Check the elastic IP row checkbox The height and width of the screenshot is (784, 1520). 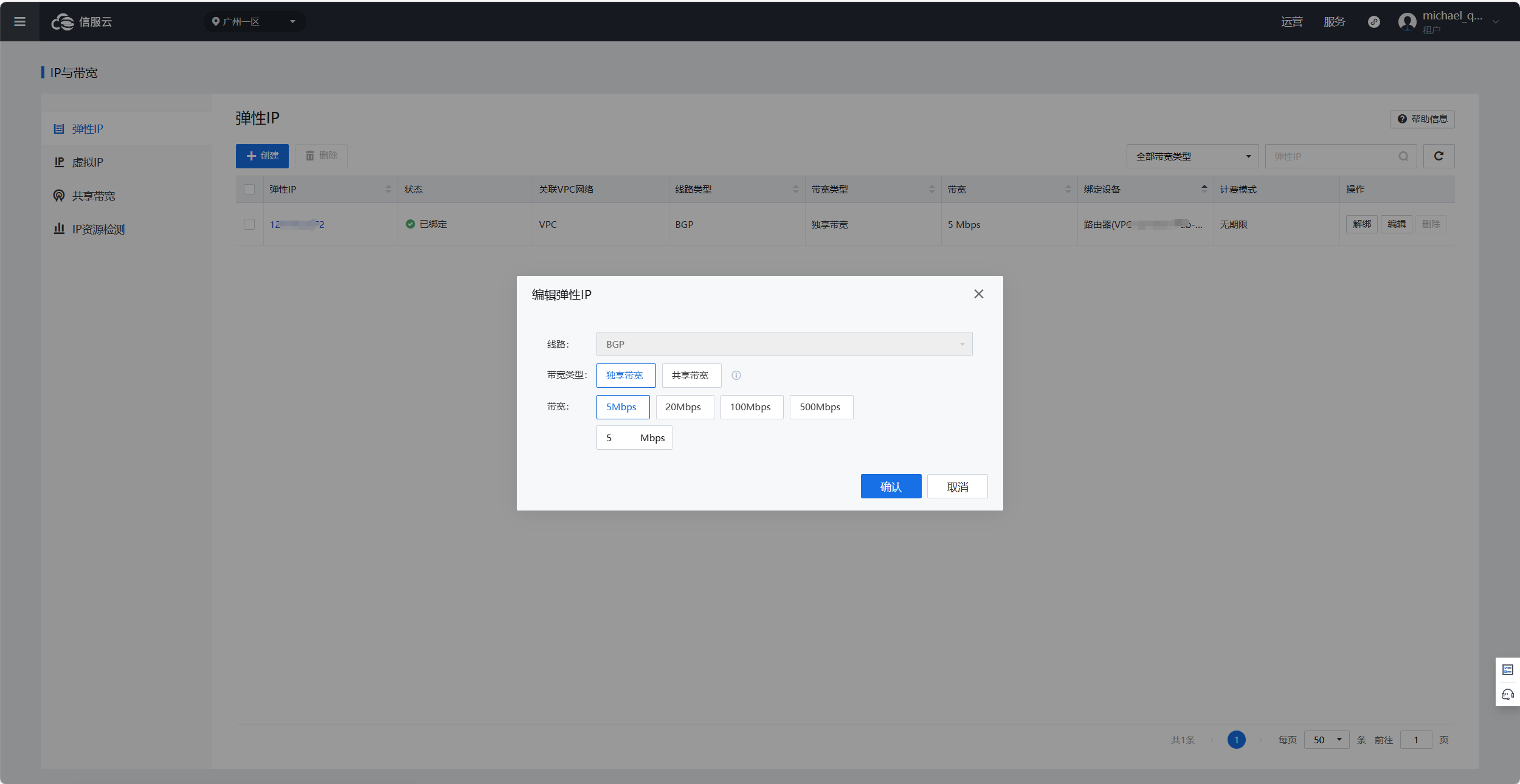pyautogui.click(x=249, y=224)
